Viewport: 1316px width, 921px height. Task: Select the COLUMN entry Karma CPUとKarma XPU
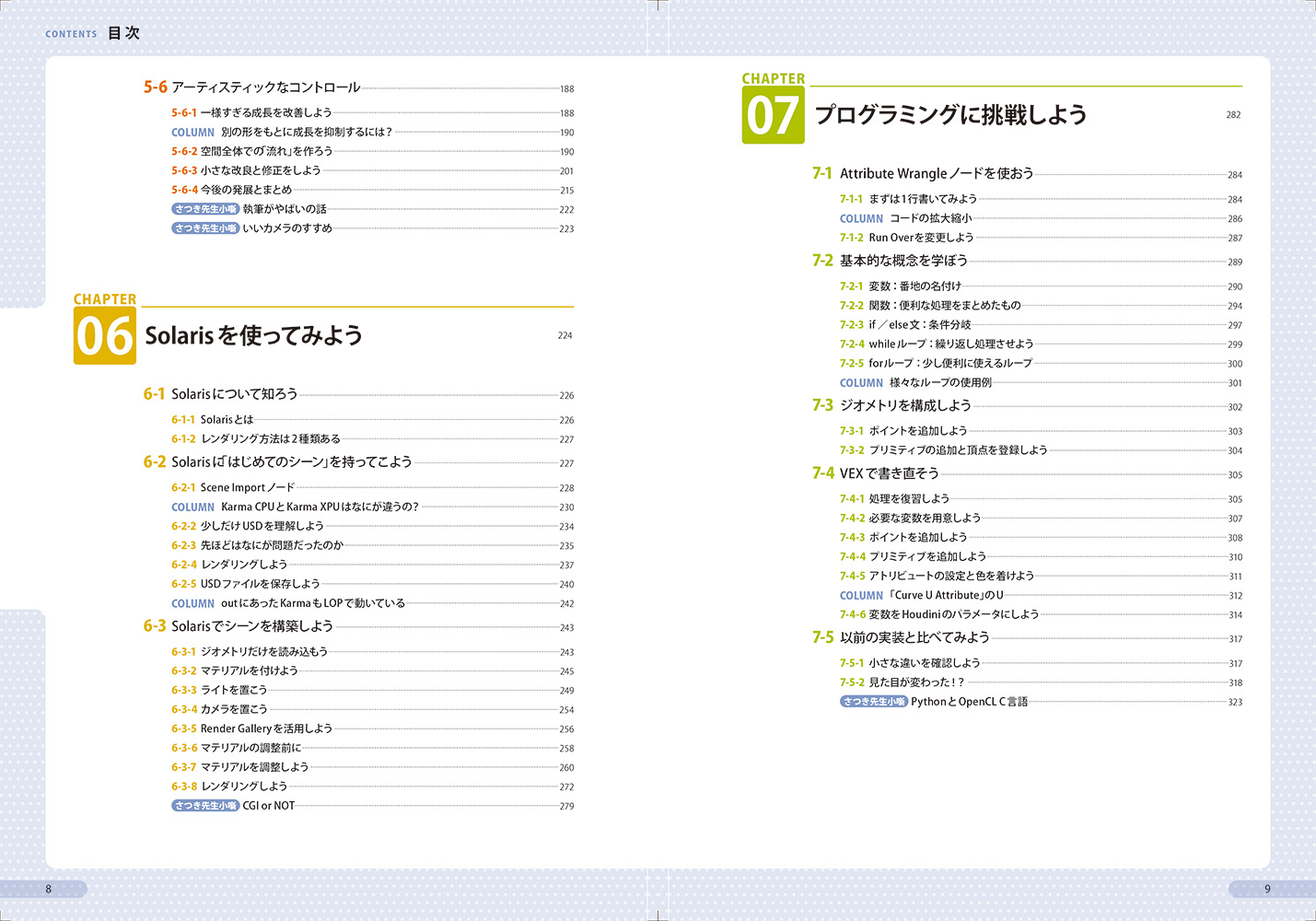(319, 507)
